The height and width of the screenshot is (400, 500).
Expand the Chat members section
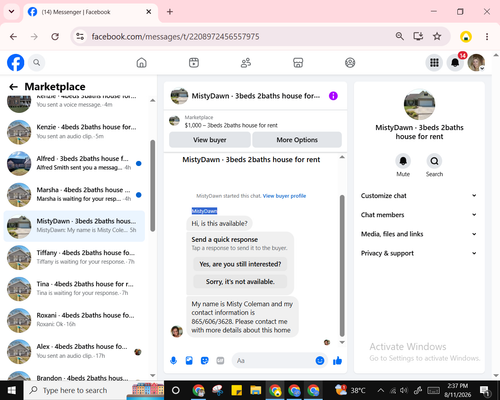pyautogui.click(x=419, y=215)
